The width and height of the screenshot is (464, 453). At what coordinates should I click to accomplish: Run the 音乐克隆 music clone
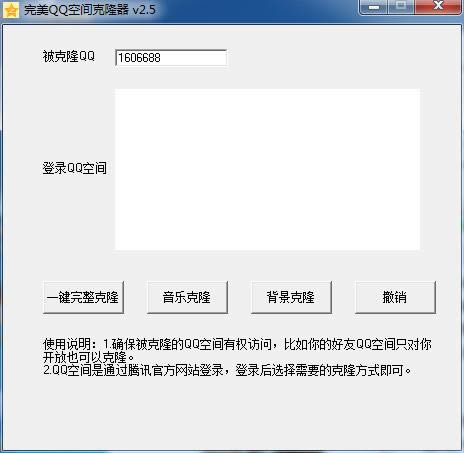pos(187,297)
